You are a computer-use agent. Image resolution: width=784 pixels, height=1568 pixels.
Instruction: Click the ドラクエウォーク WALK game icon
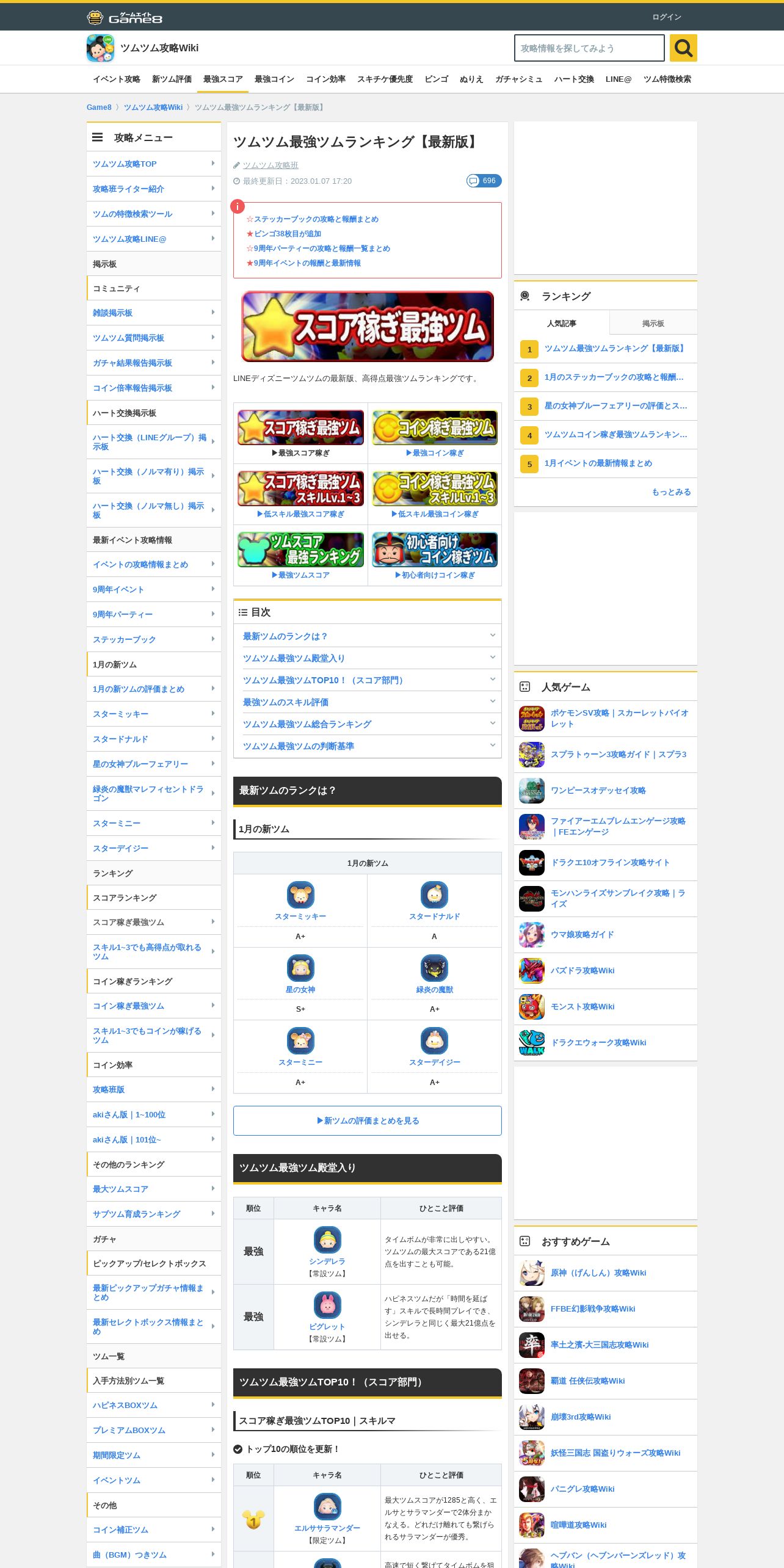click(x=532, y=1042)
